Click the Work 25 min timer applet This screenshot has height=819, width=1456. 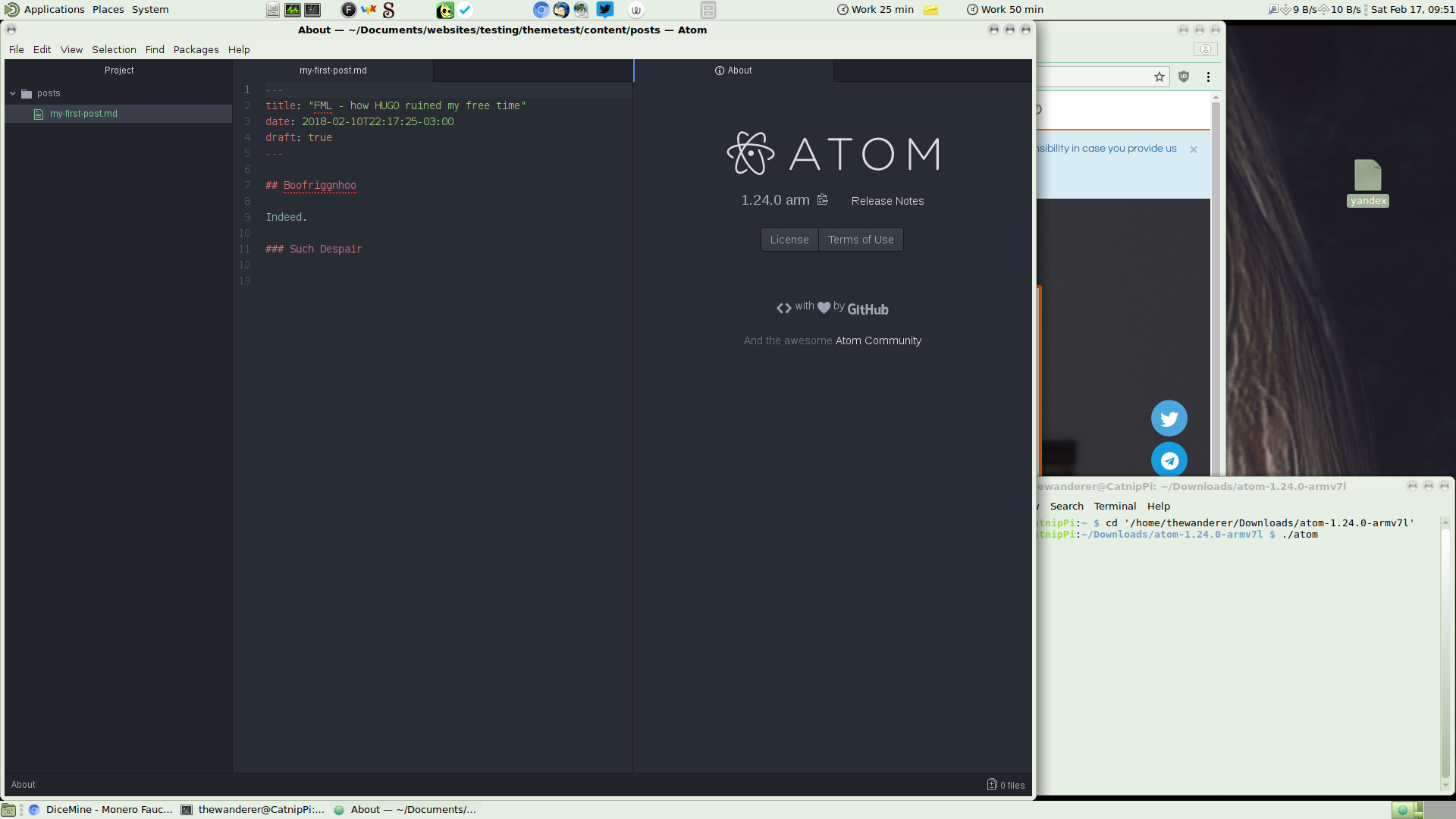click(x=876, y=10)
